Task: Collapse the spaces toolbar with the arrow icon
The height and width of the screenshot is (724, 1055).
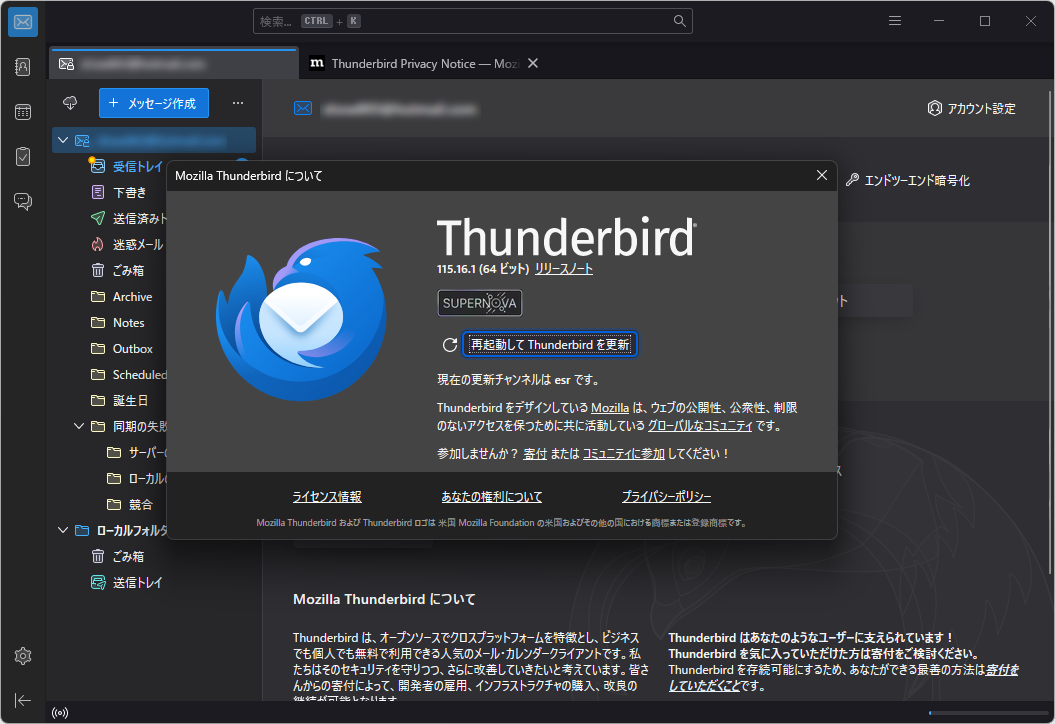Action: (x=22, y=700)
